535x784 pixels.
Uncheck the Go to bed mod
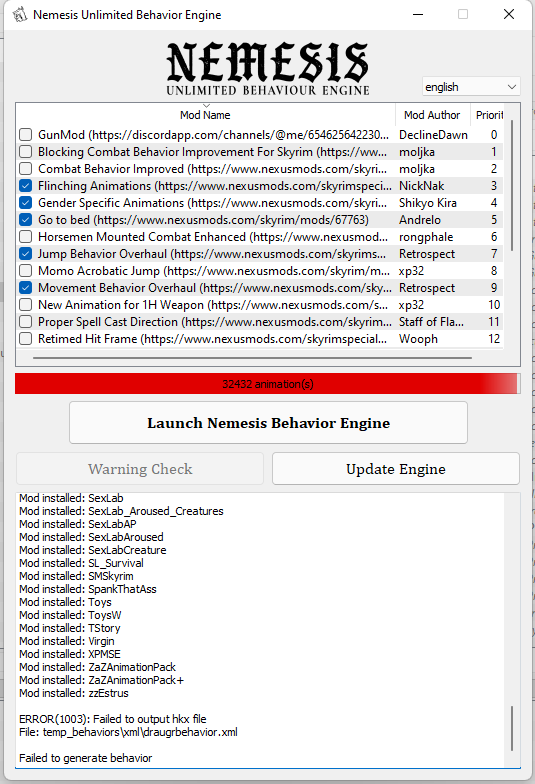click(26, 220)
